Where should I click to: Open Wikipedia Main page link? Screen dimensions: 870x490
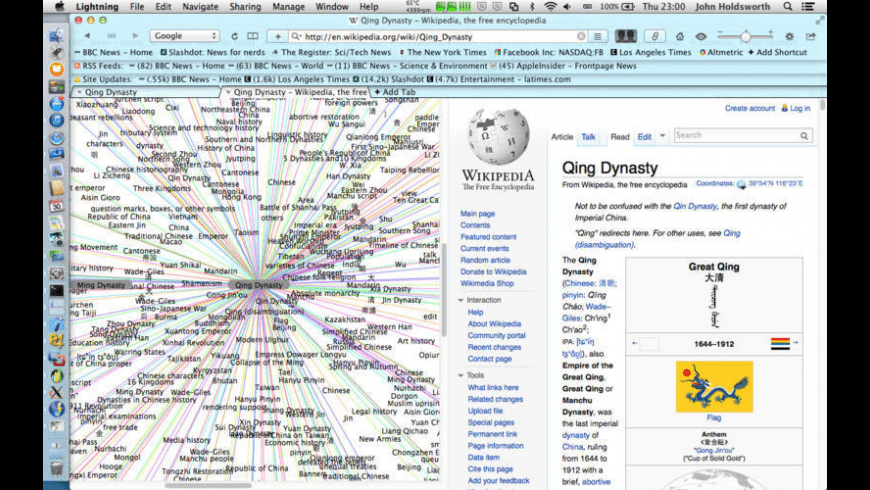click(x=477, y=214)
